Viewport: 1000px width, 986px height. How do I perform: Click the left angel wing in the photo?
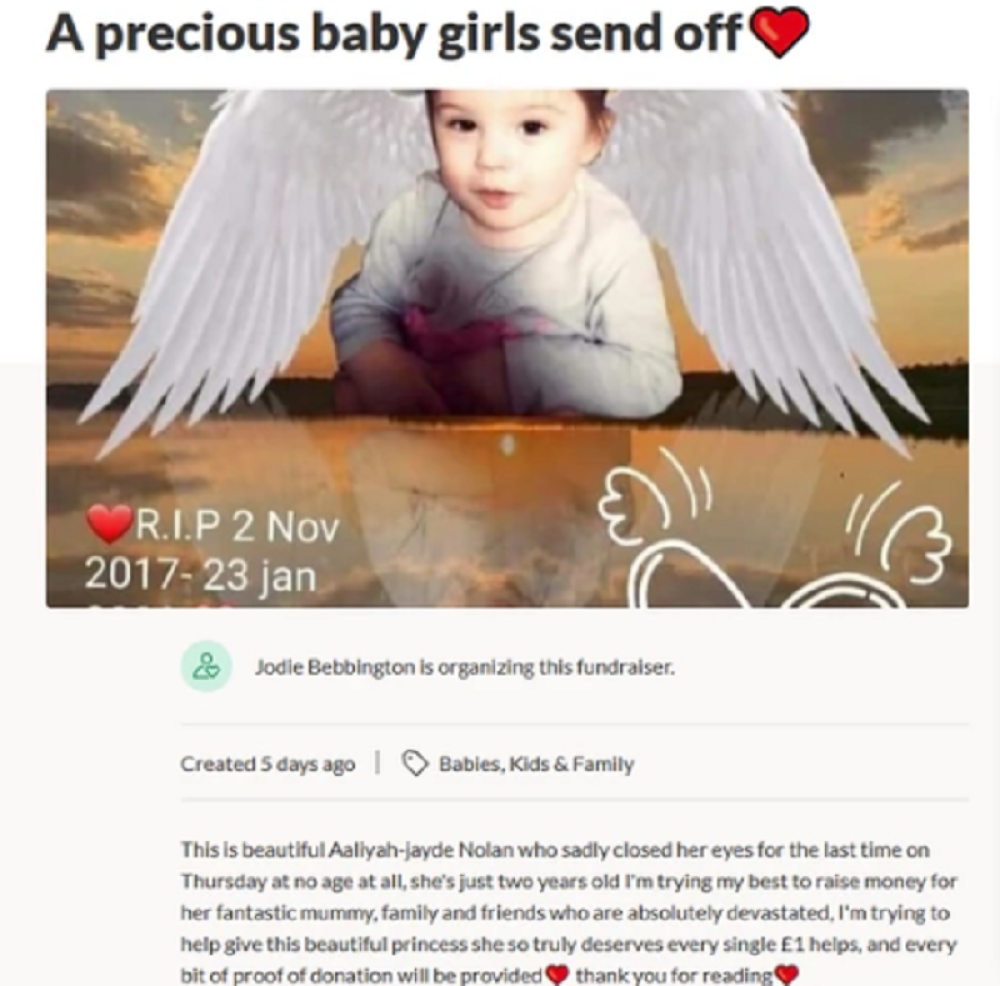click(242, 255)
